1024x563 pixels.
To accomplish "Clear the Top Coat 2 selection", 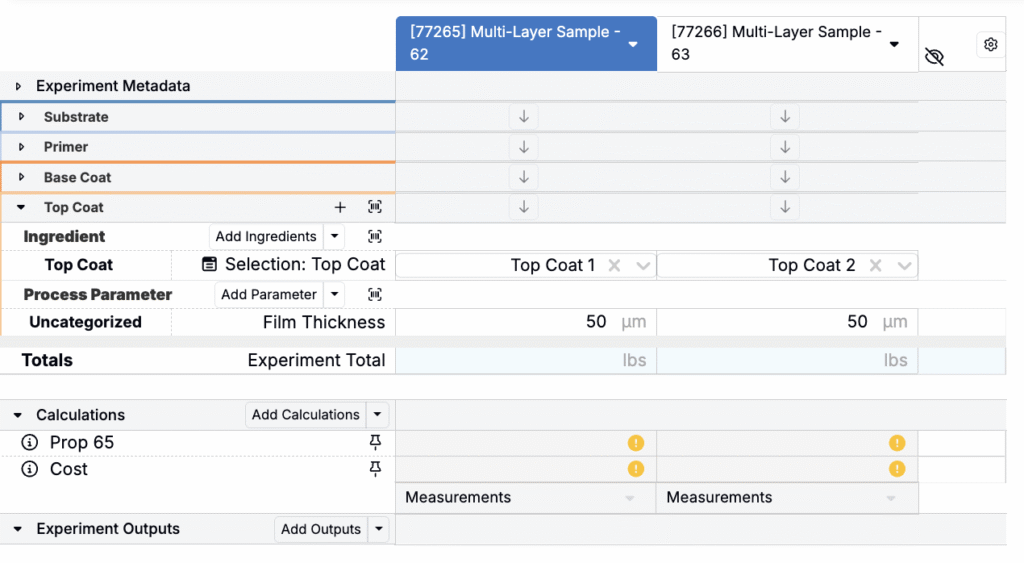I will pyautogui.click(x=876, y=266).
